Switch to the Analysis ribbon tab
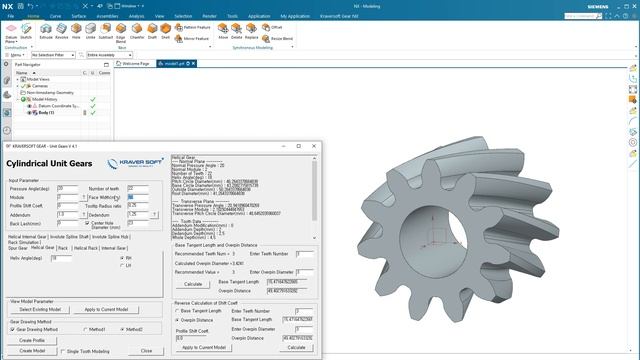The width and height of the screenshot is (640, 360). [136, 16]
